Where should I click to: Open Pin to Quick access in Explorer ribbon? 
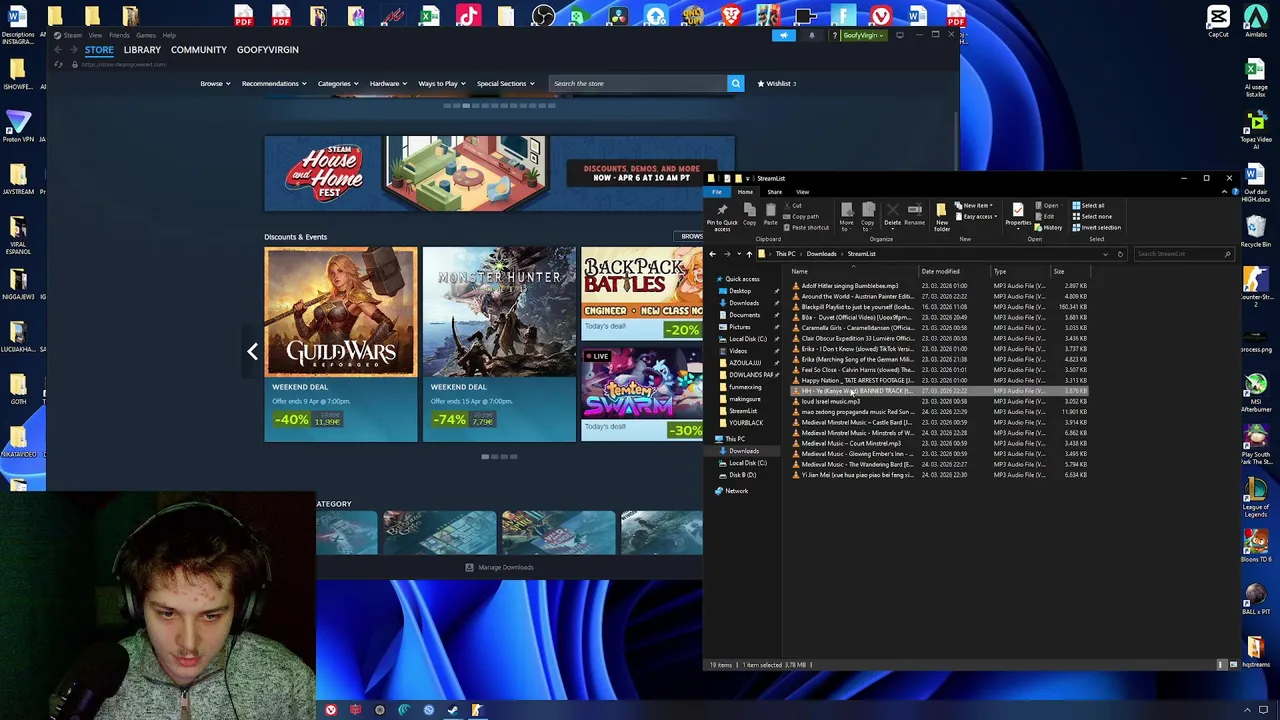point(722,216)
